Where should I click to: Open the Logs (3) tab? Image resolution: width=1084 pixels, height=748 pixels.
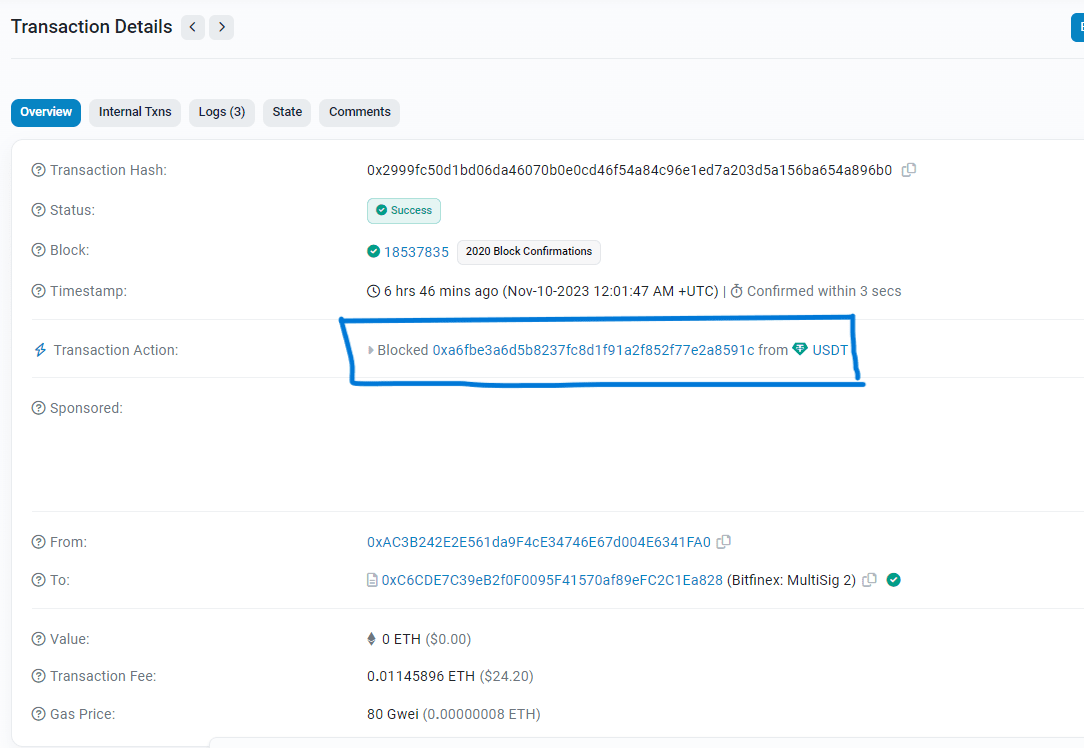coord(221,112)
